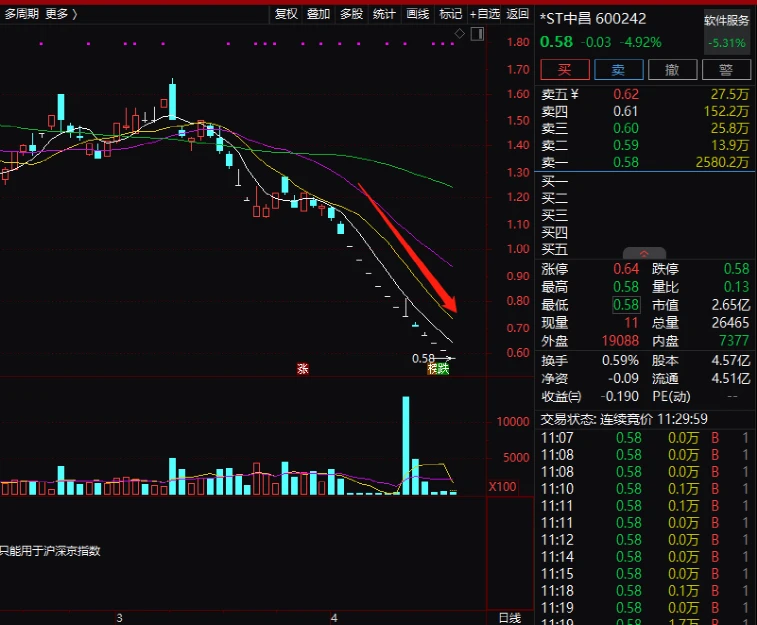Click the red 涨 marker on the chart
This screenshot has height=625, width=757.
click(302, 369)
